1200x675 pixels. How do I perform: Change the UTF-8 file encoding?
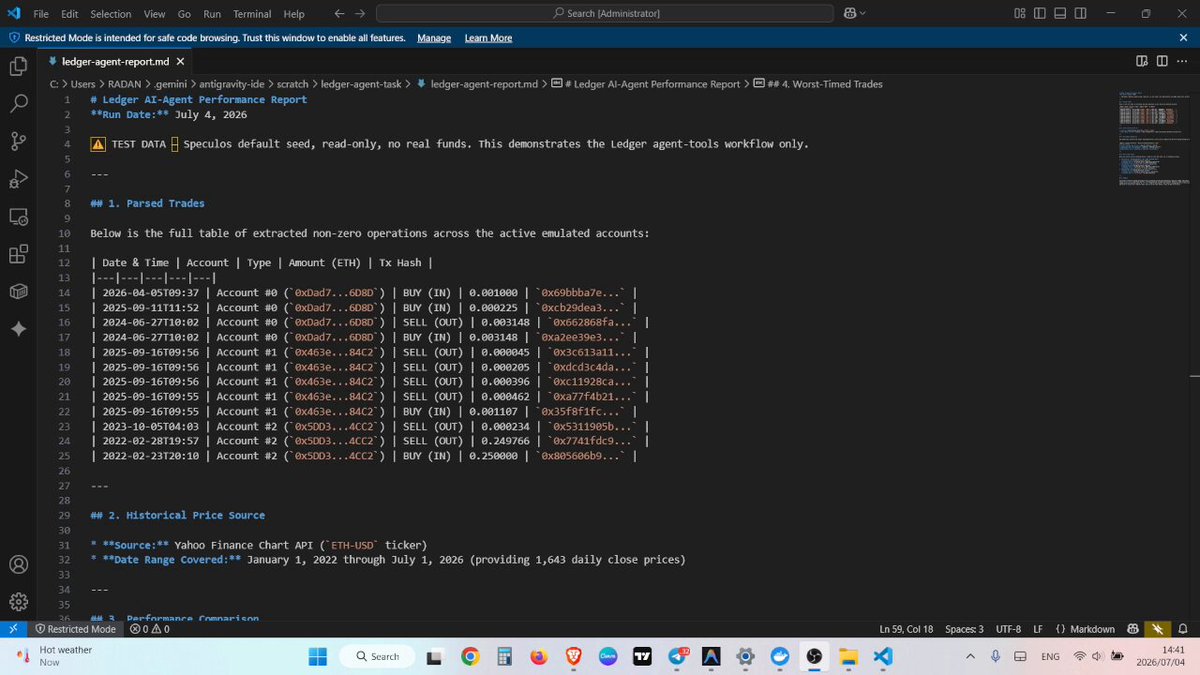coord(1007,629)
